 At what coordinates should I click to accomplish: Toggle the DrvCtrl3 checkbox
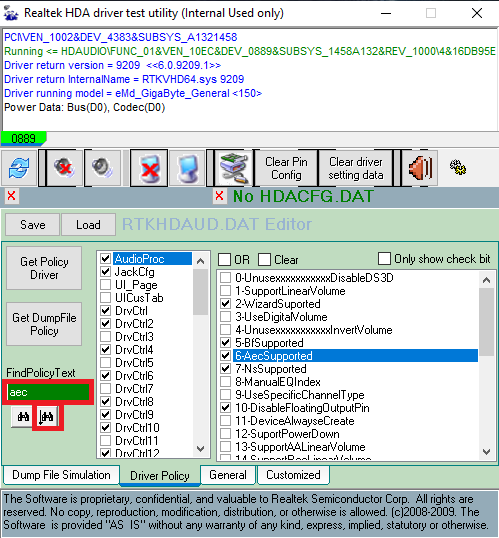coord(105,337)
